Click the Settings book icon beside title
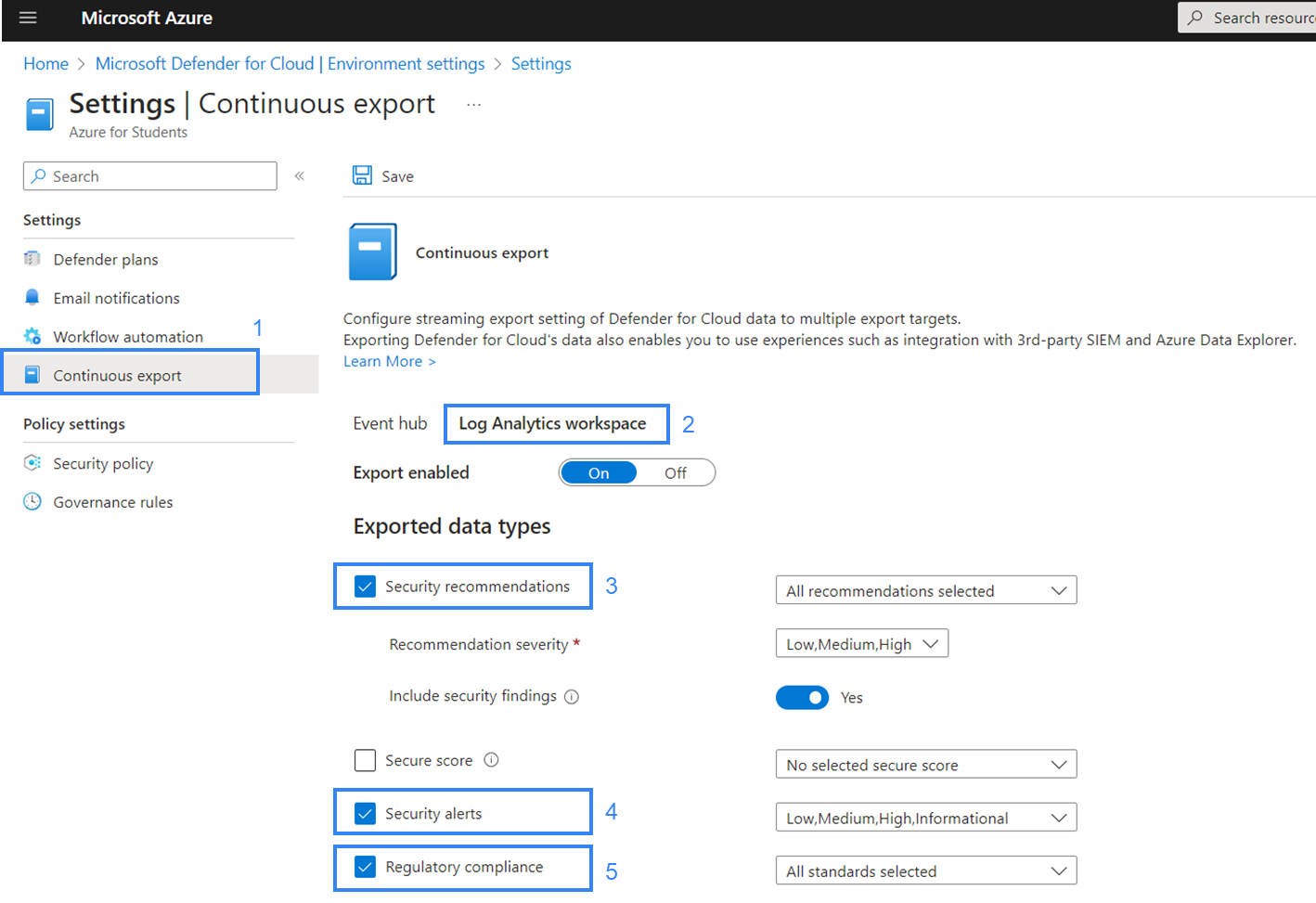The width and height of the screenshot is (1316, 903). pos(39,115)
